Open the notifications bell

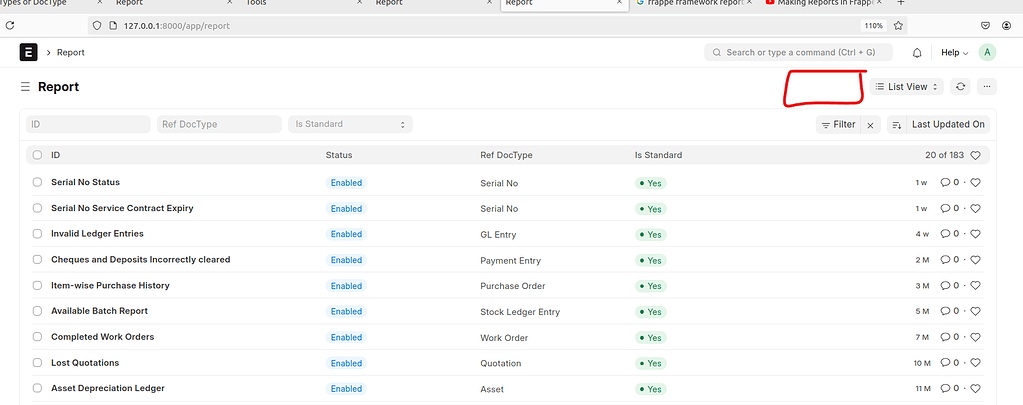click(x=917, y=53)
